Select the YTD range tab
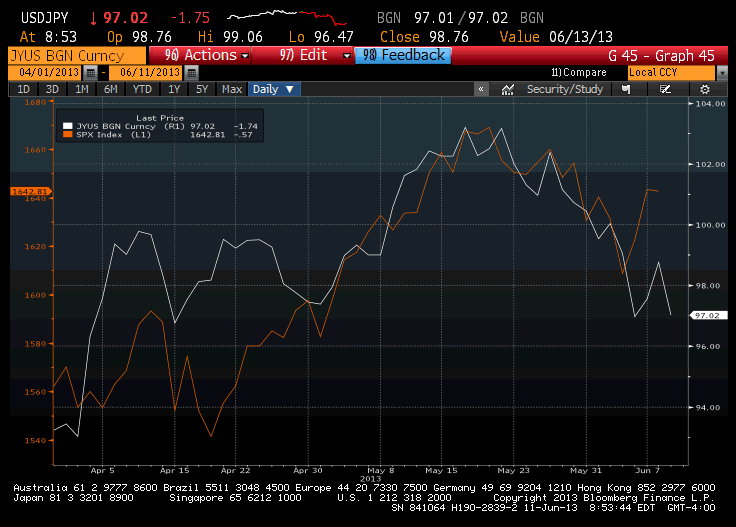 [142, 89]
